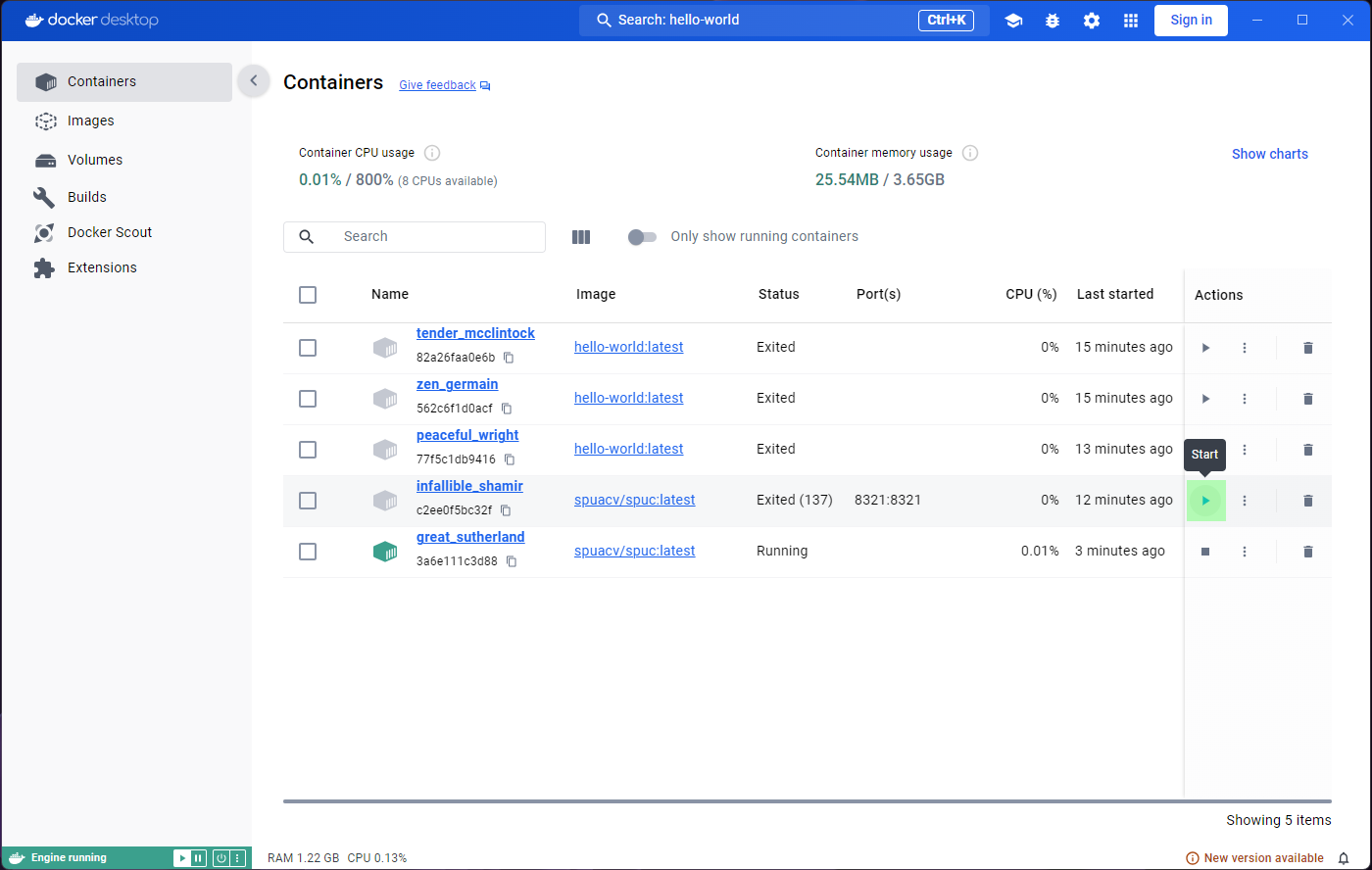The width and height of the screenshot is (1372, 870).
Task: Delete the zen_germain container
Action: point(1307,399)
